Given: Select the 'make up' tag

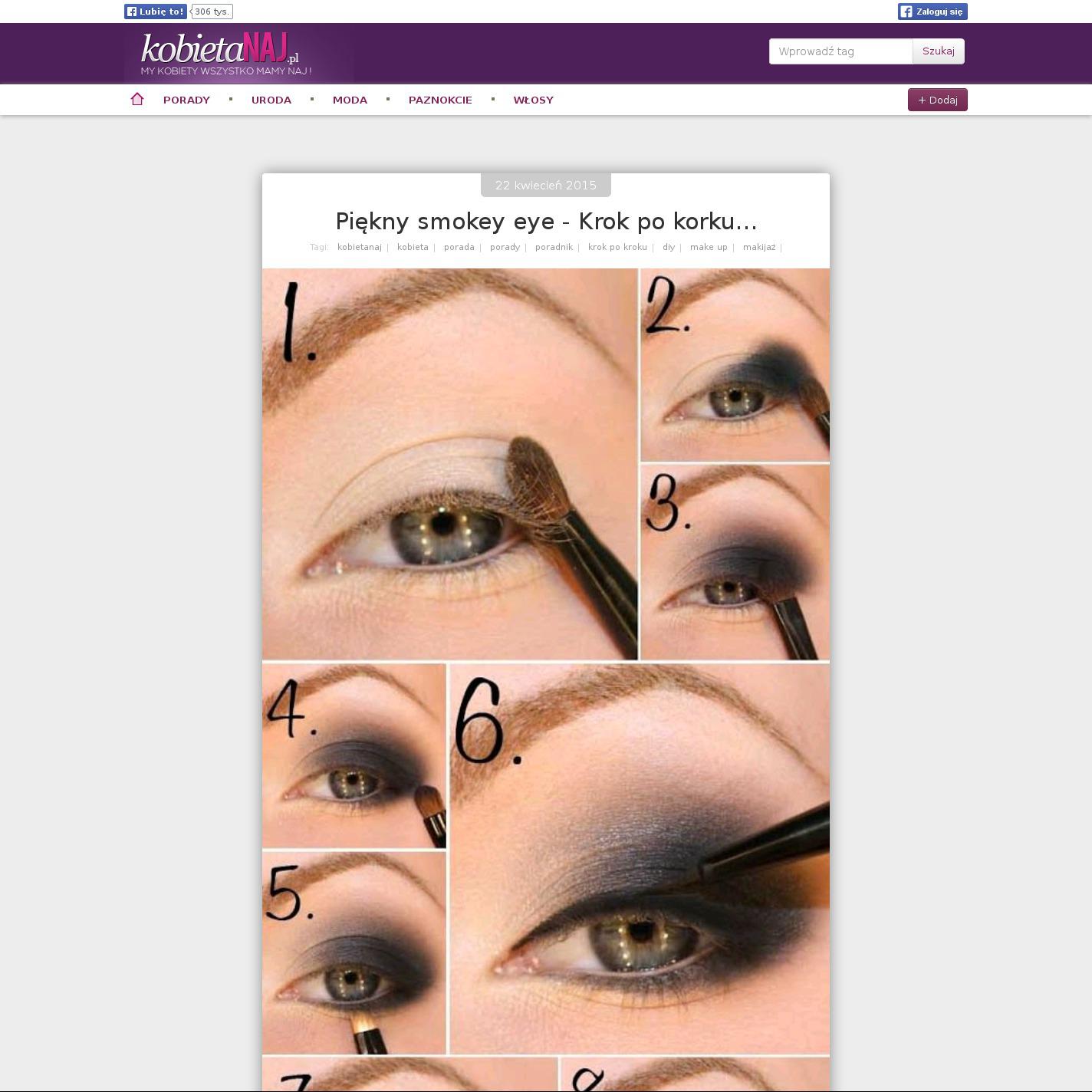Looking at the screenshot, I should point(709,247).
